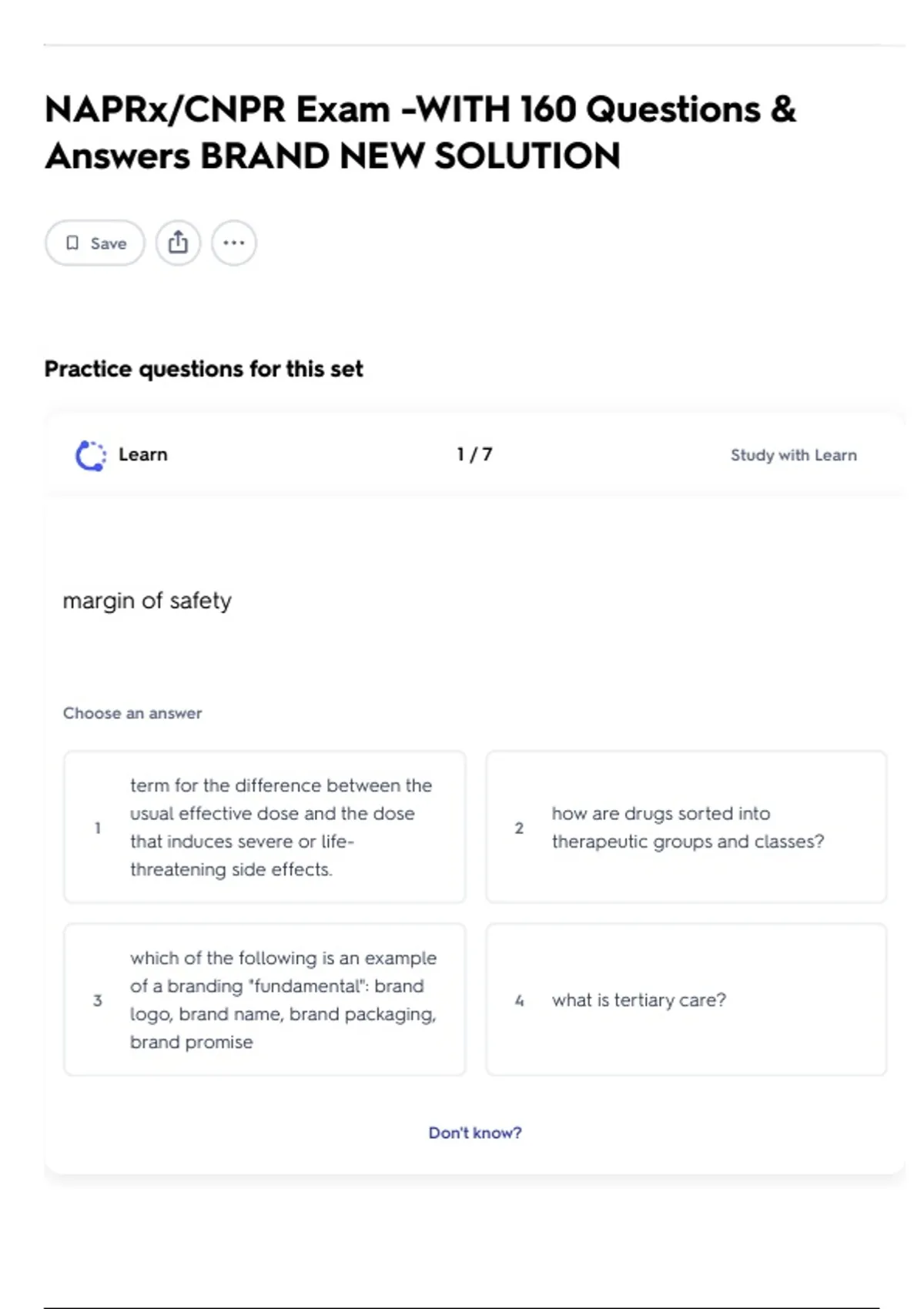Click the NAPRx/CNPR Exam page title

tap(420, 132)
